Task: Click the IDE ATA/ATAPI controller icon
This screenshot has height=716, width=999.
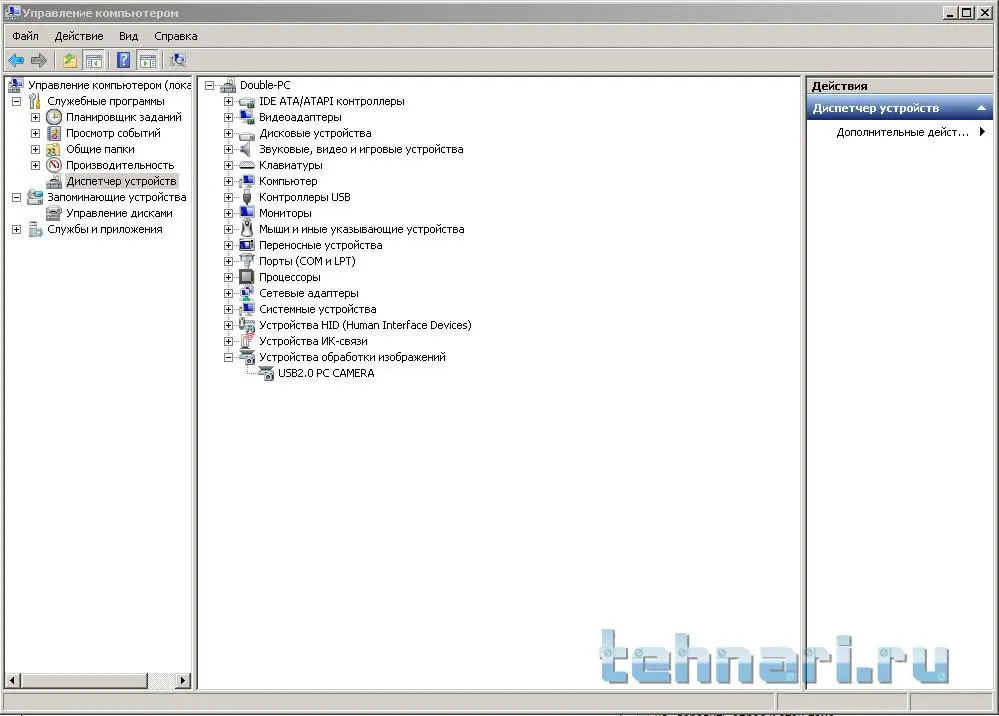Action: [x=247, y=102]
